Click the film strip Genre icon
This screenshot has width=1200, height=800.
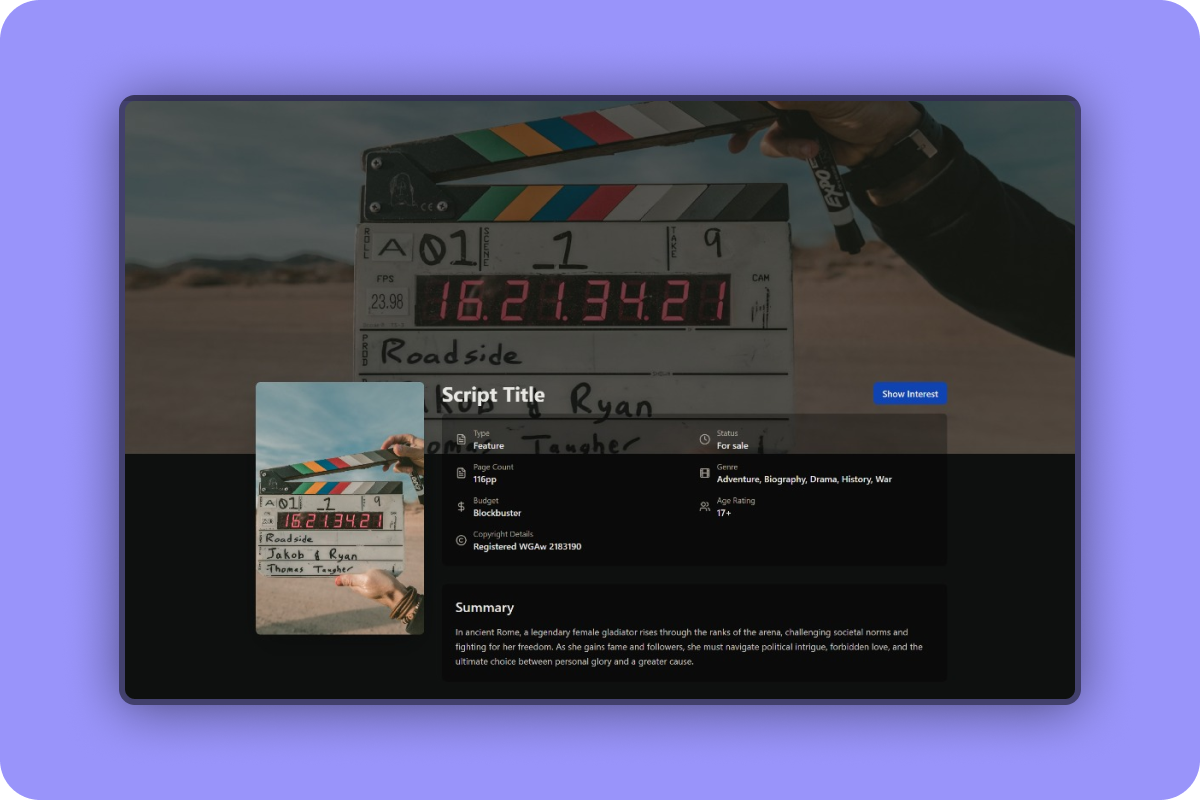(x=704, y=473)
